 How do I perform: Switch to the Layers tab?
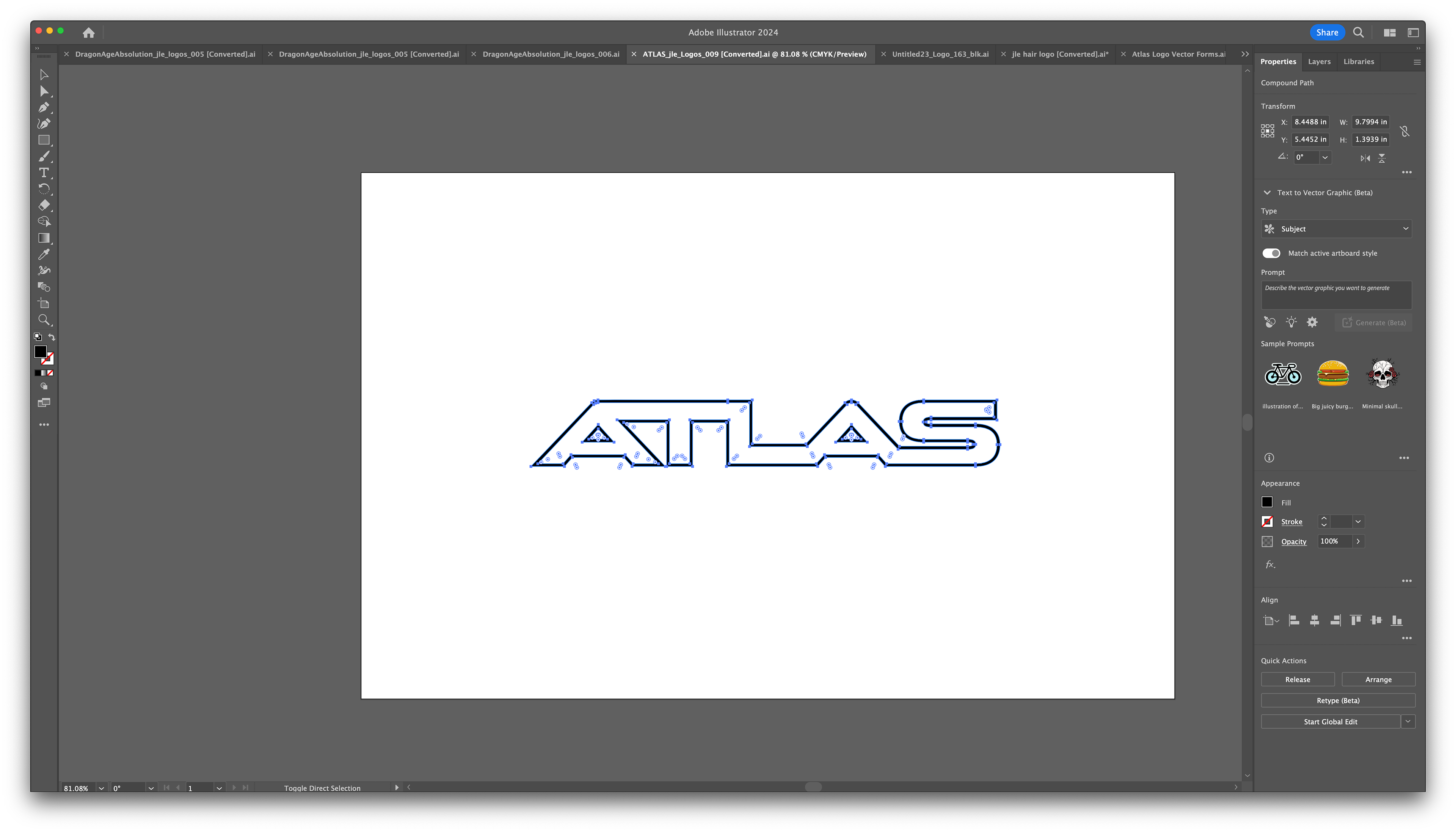pos(1319,62)
